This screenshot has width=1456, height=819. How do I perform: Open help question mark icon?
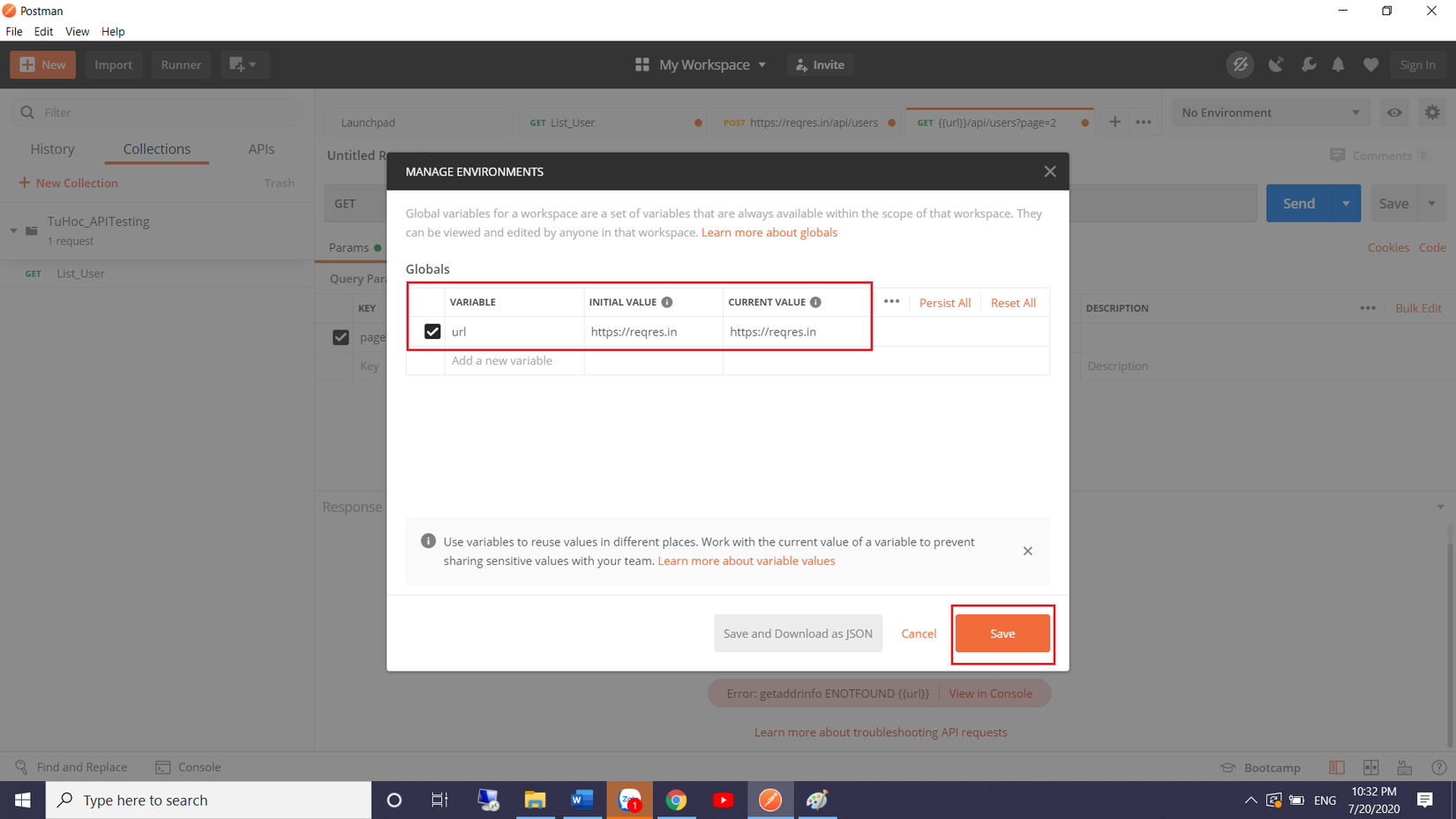[1439, 767]
